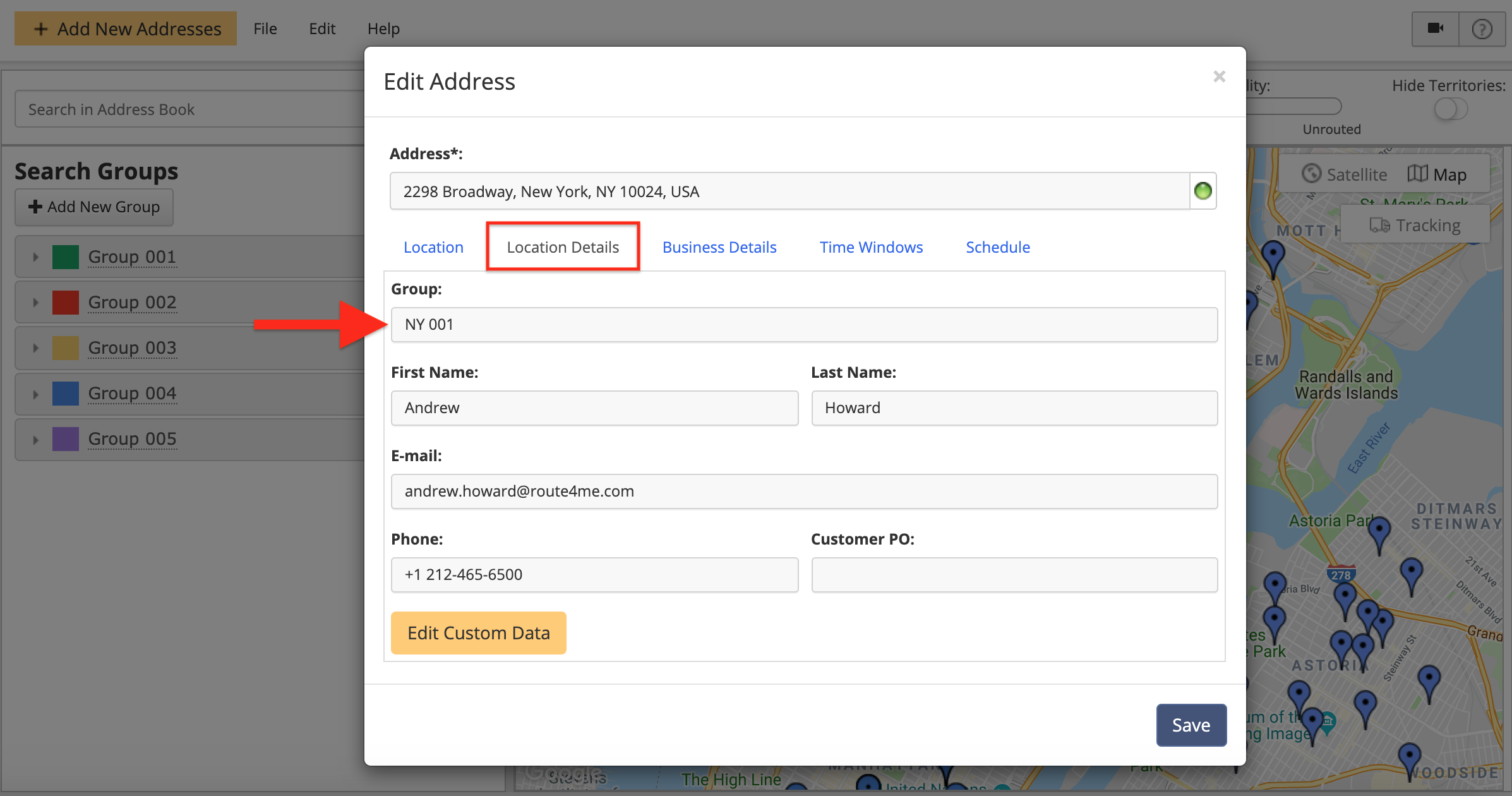Click the Map view icon
Screen dimensions: 1512x796
[1418, 174]
